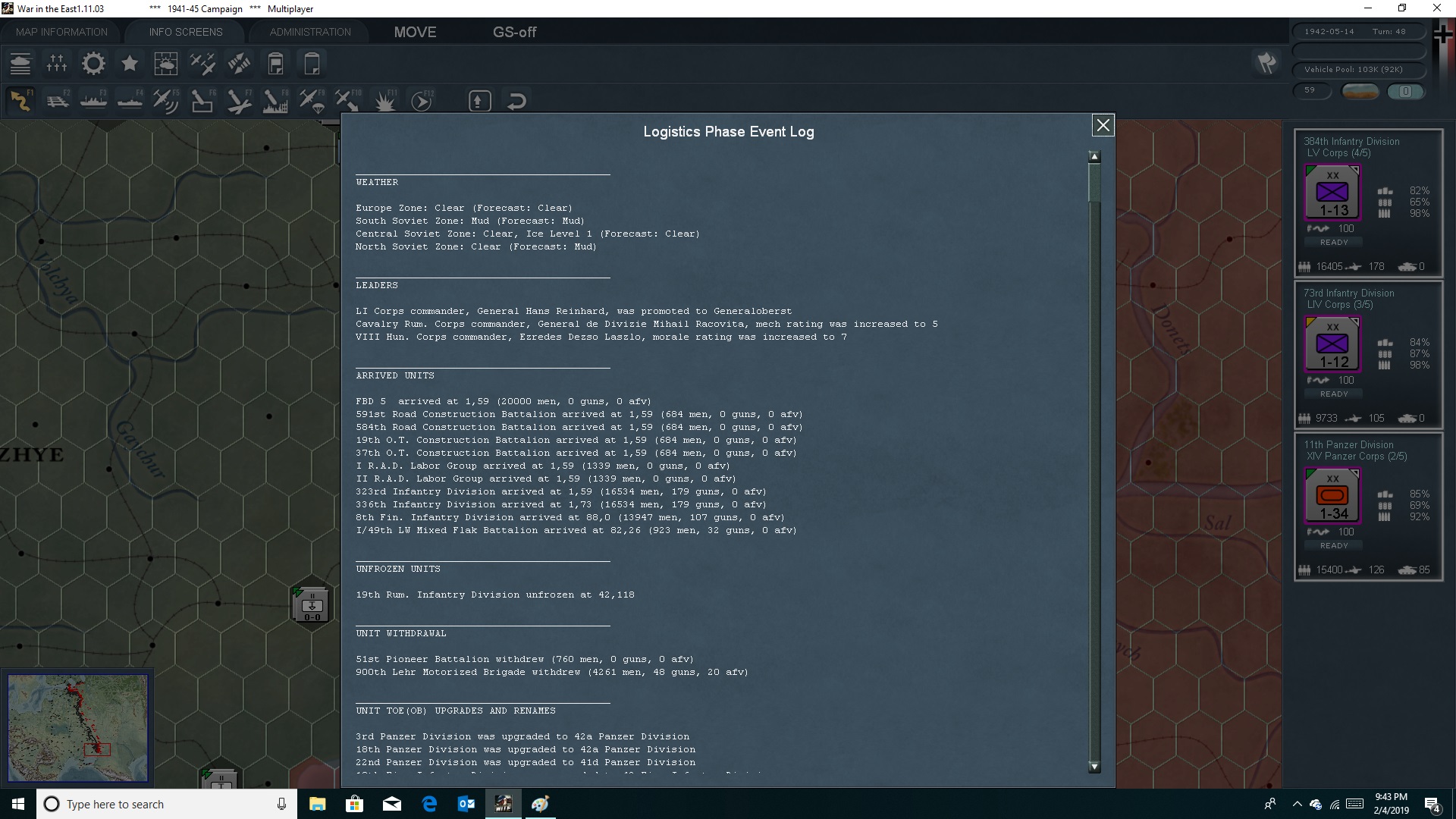The image size is (1456, 819).
Task: Toggle the orange terrain button under Vehicle Pool
Action: [x=1360, y=91]
